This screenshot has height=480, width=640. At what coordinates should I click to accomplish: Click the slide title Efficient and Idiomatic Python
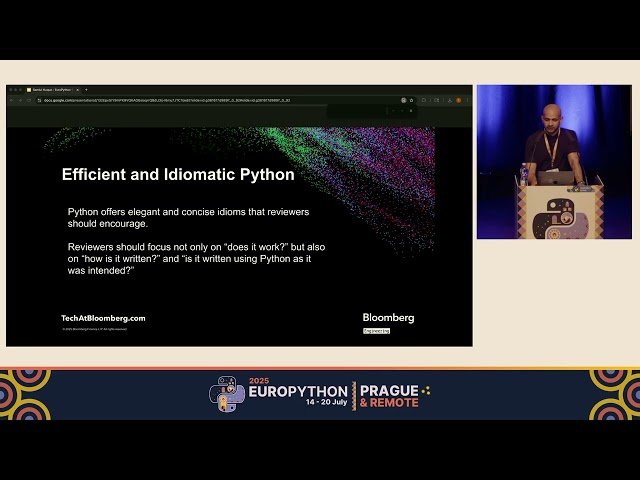tap(178, 175)
